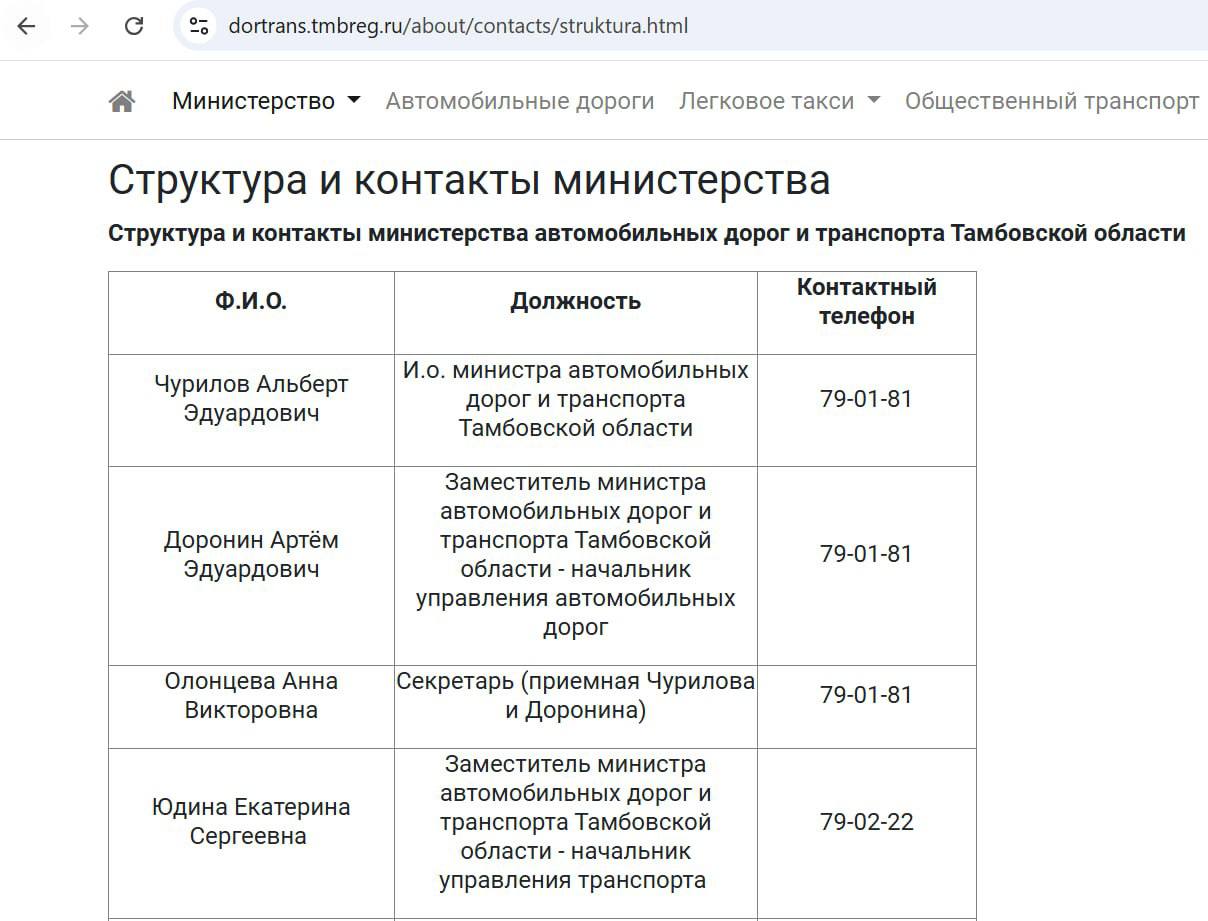The height and width of the screenshot is (921, 1208).
Task: Reload the page with the refresh icon
Action: pos(134,26)
